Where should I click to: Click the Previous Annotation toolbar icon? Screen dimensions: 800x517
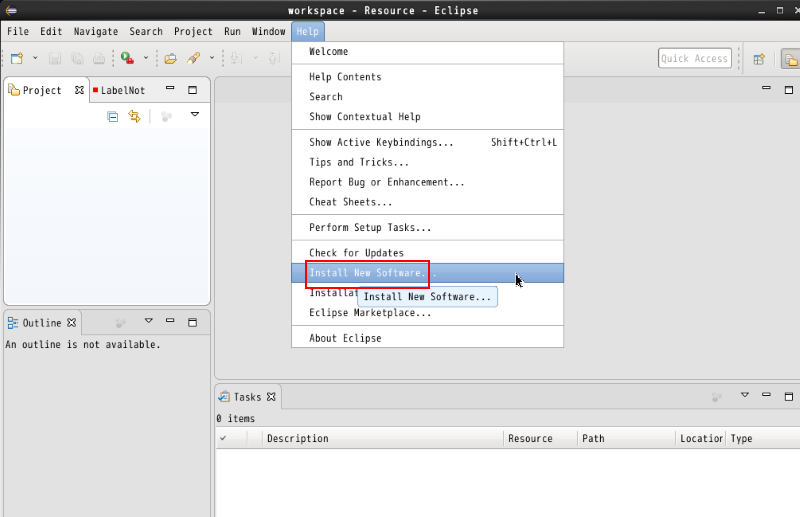pyautogui.click(x=274, y=58)
